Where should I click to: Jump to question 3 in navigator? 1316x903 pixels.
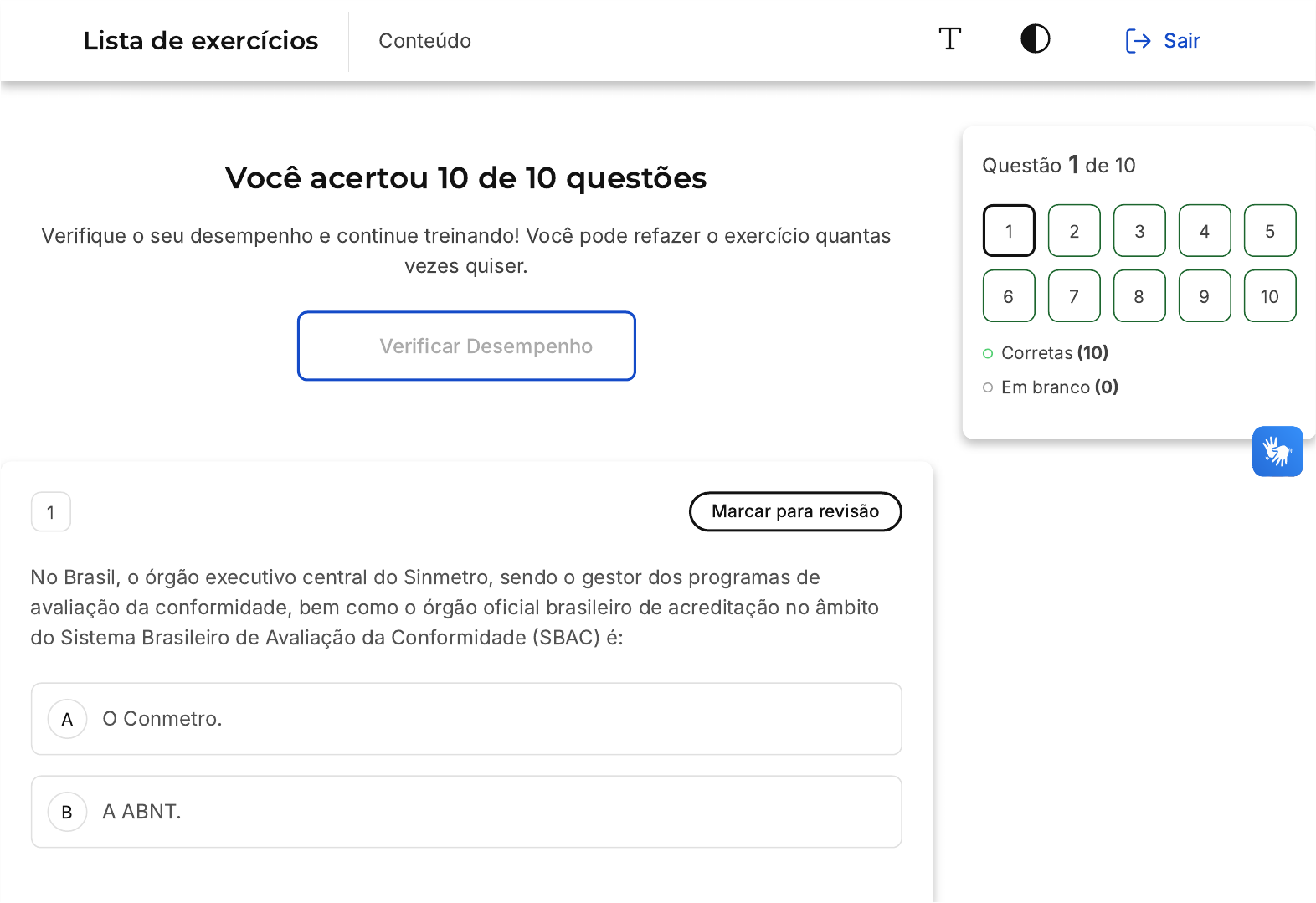coord(1139,231)
